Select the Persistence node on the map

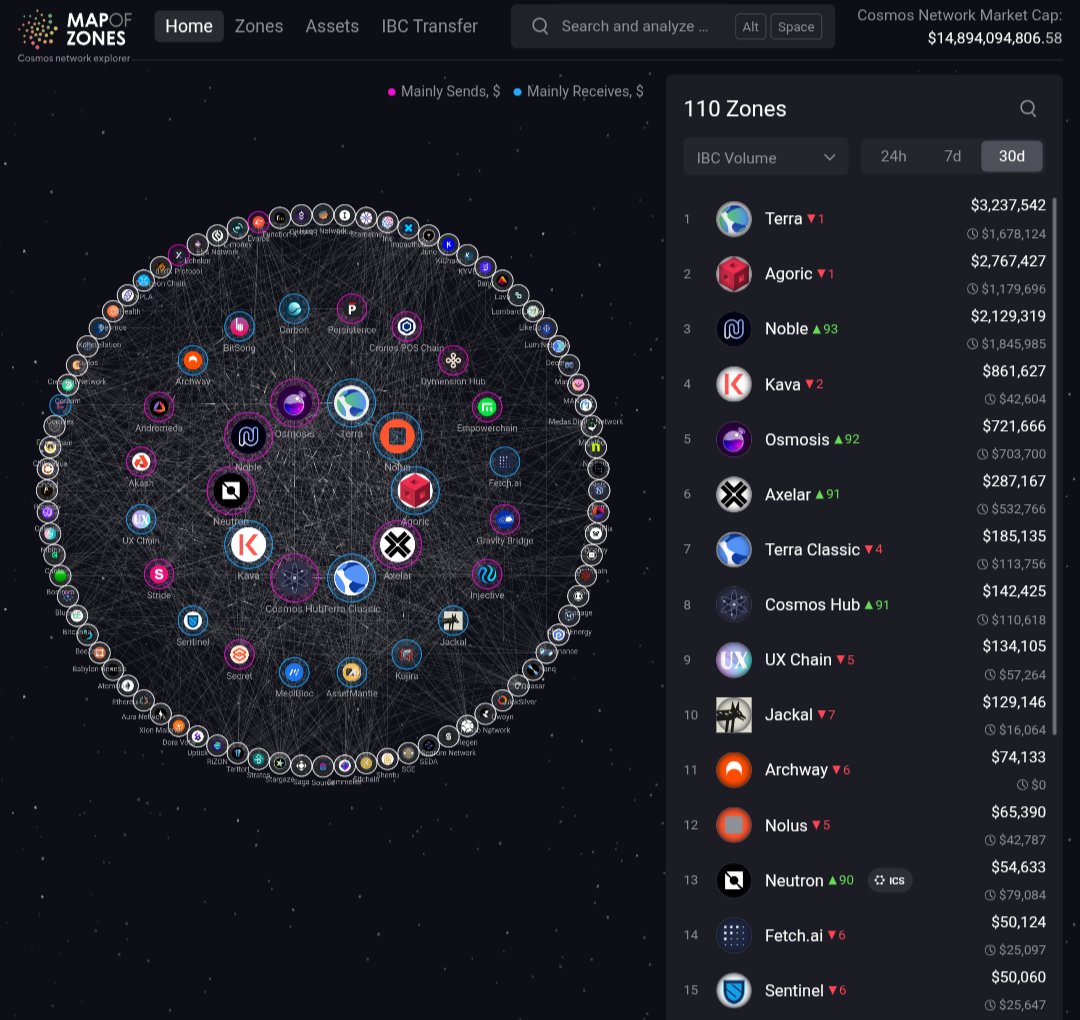click(351, 309)
